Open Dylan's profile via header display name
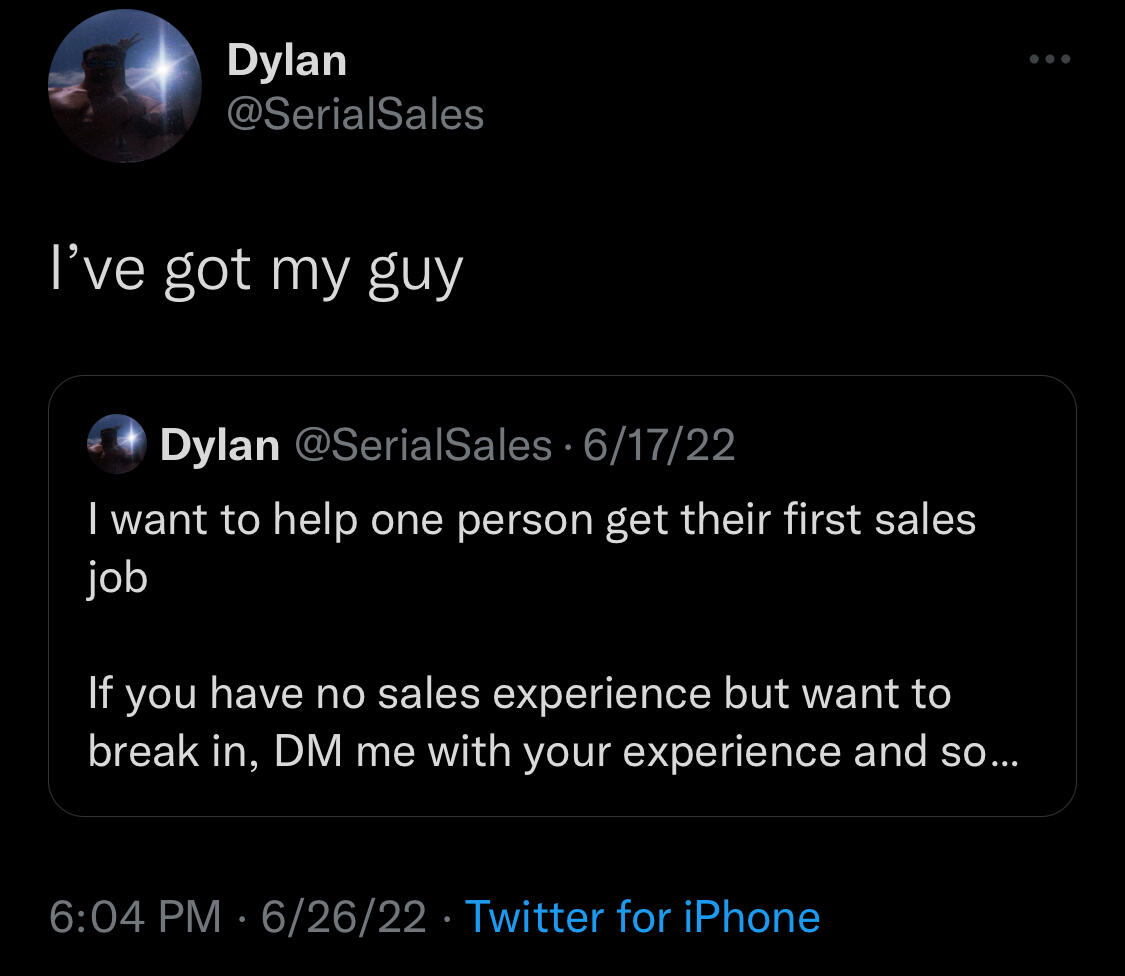Viewport: 1125px width, 976px height. point(287,61)
